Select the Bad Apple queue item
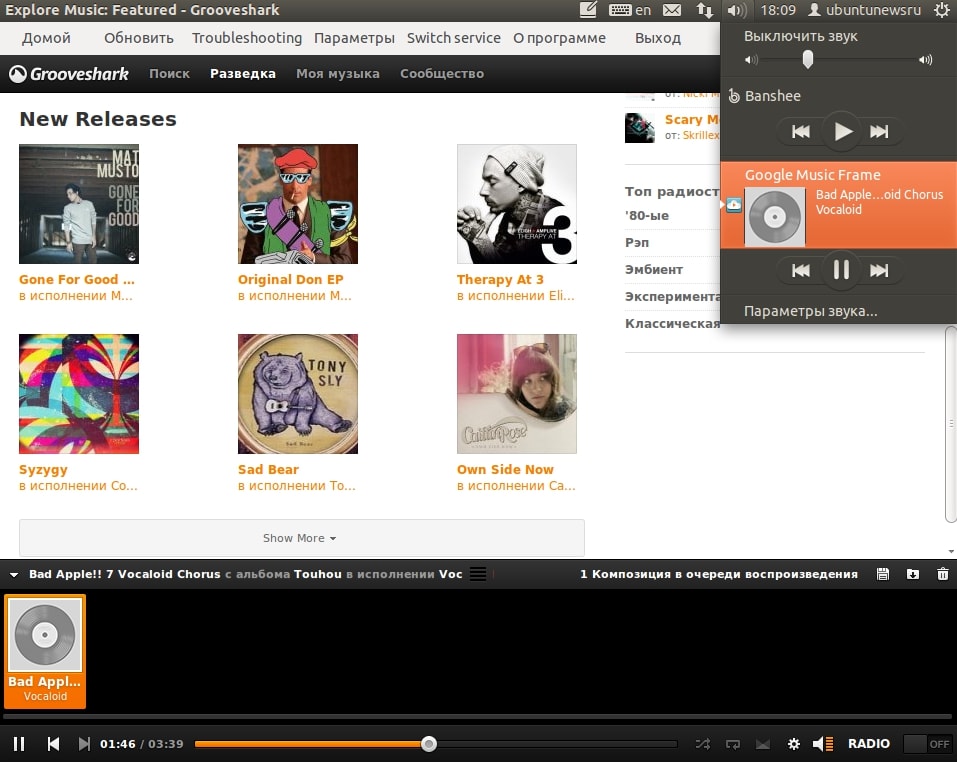Screen dimensions: 957x762 coord(45,652)
